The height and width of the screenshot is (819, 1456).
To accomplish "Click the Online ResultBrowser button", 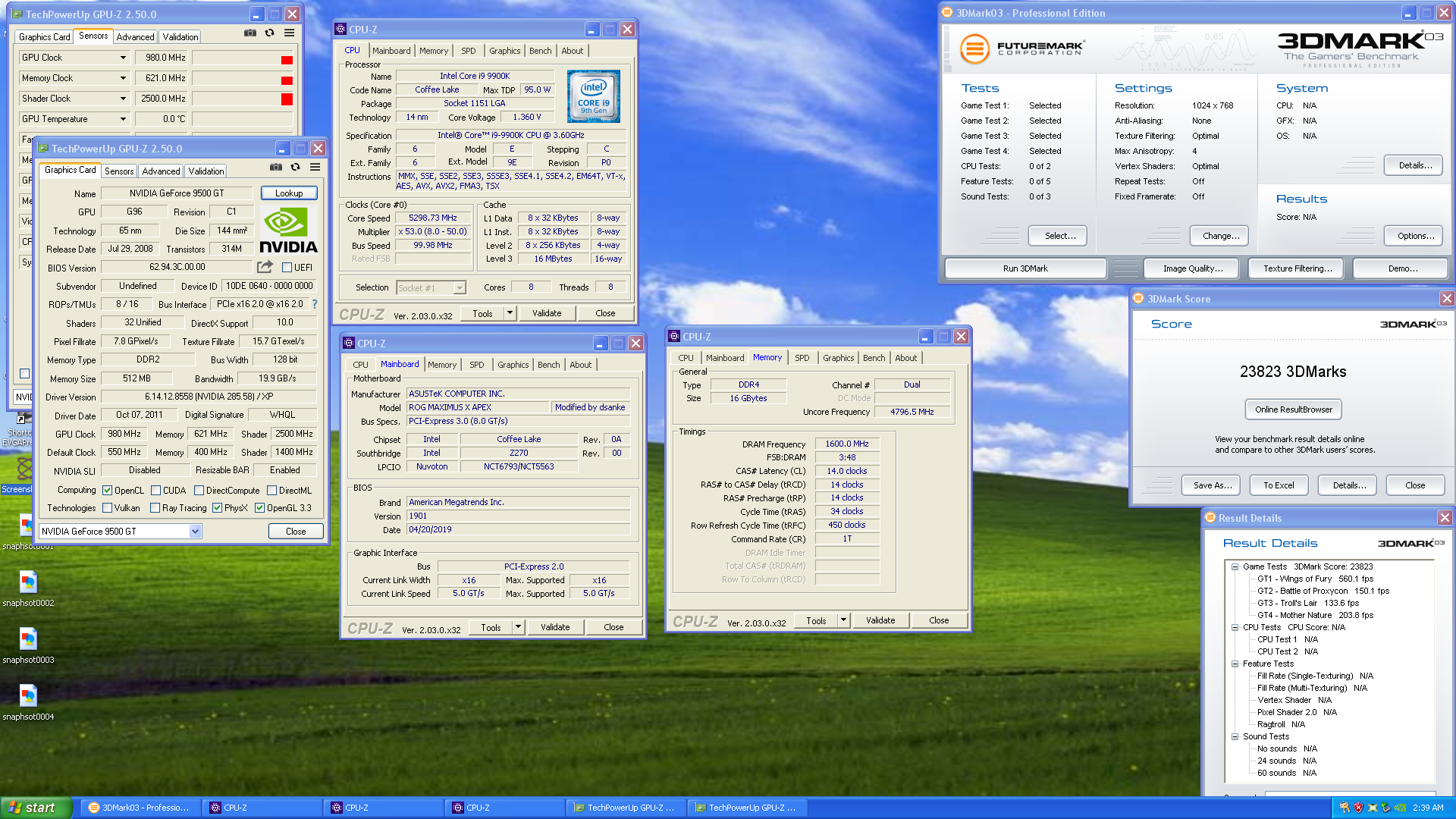I will [1294, 409].
